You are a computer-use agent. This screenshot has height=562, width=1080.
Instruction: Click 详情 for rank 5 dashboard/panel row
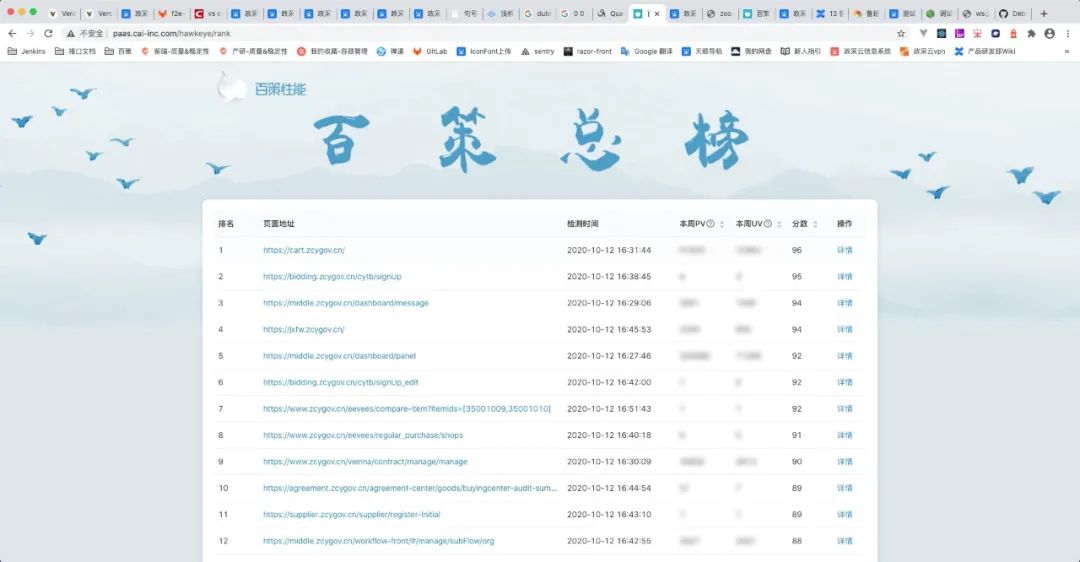844,356
